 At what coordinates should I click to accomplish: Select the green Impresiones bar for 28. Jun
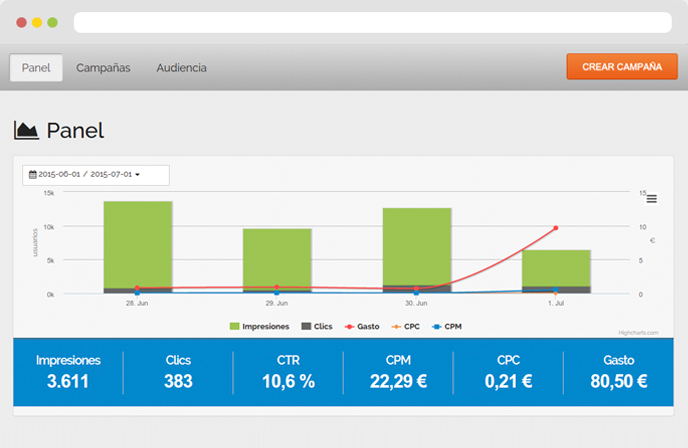point(138,244)
